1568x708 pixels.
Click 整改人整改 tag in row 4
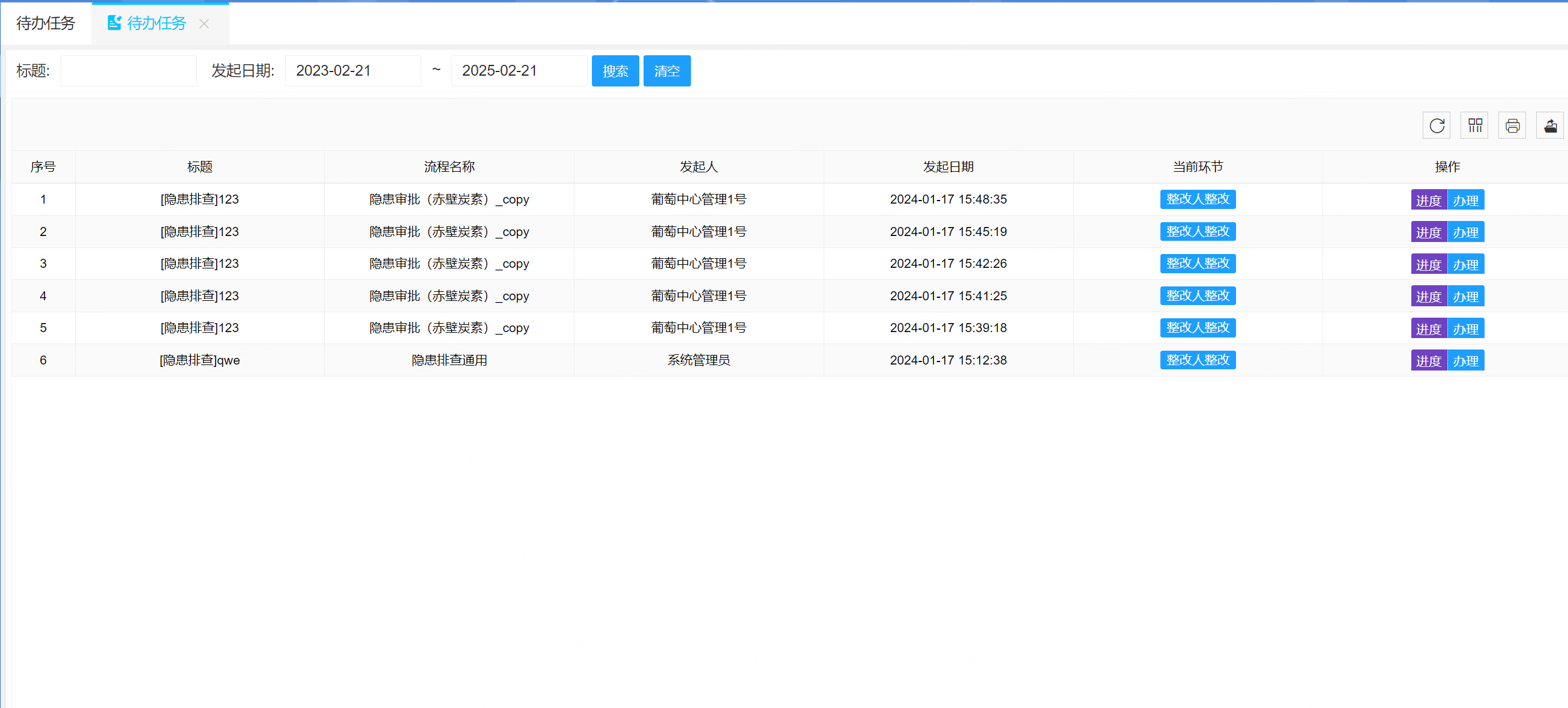(x=1197, y=295)
